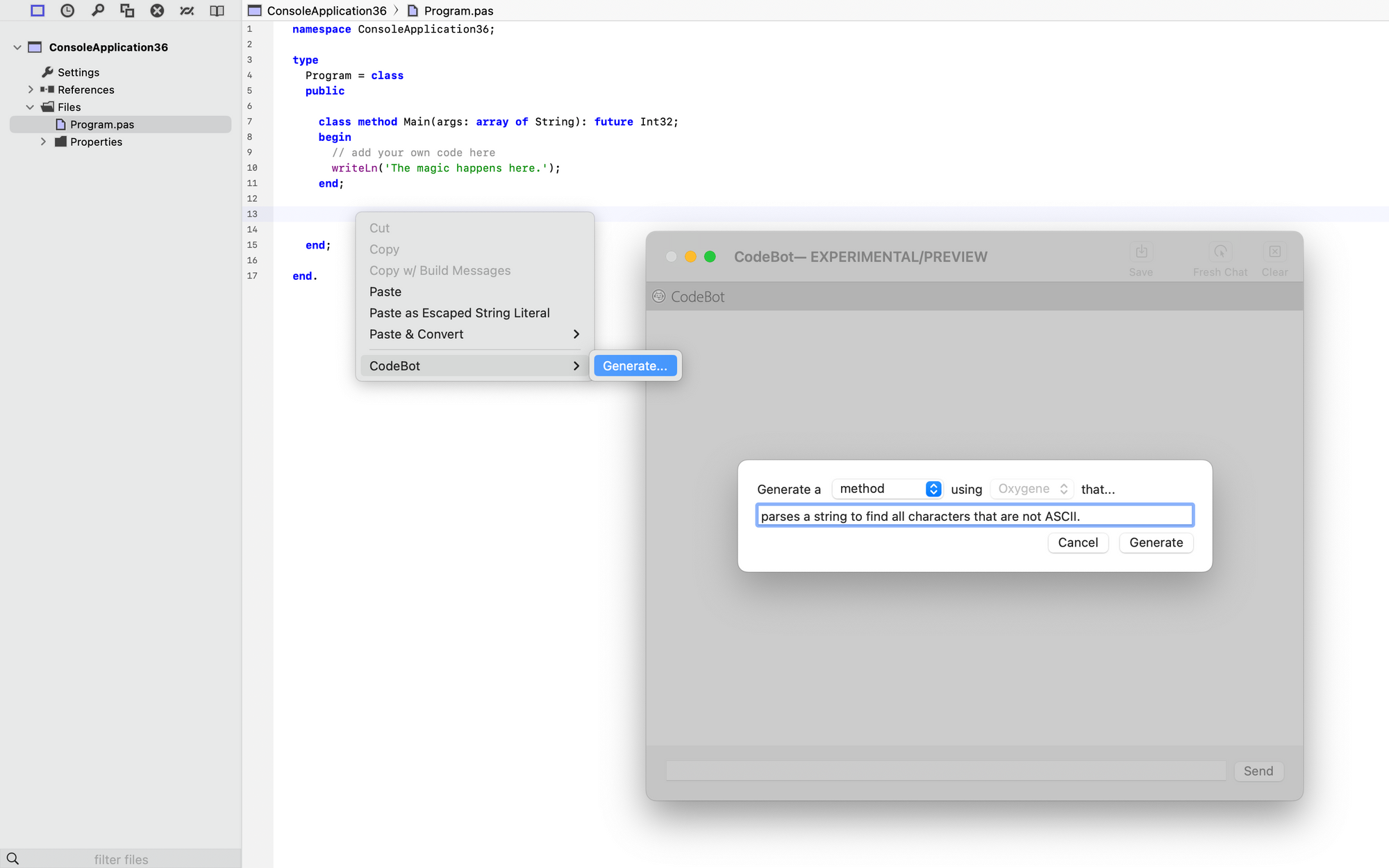Click the Cancel button in dialog
The image size is (1389, 868).
(1078, 542)
